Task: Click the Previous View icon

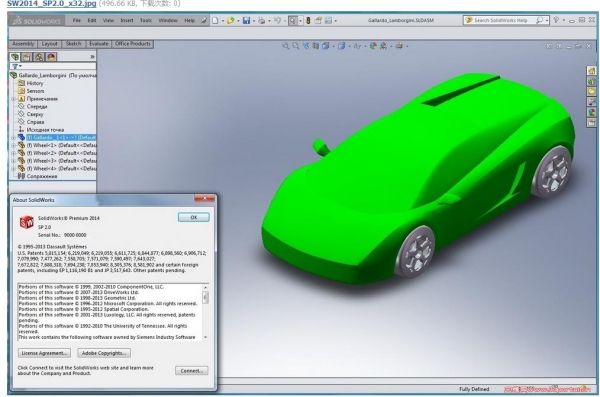Action: tap(306, 46)
